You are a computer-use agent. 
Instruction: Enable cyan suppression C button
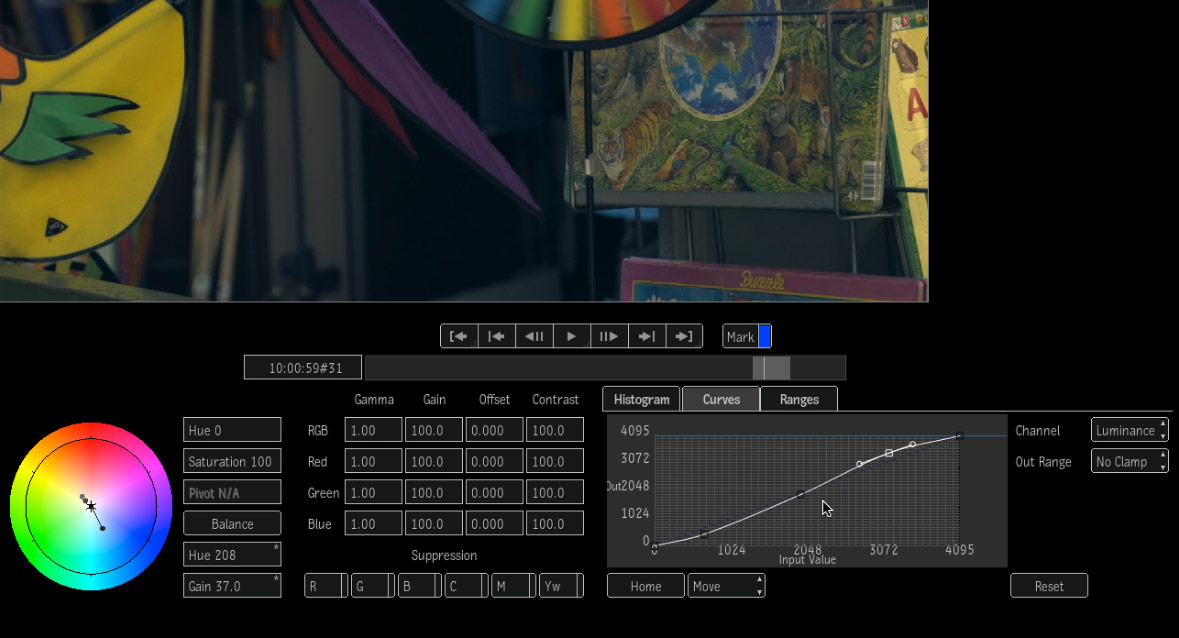pos(465,586)
